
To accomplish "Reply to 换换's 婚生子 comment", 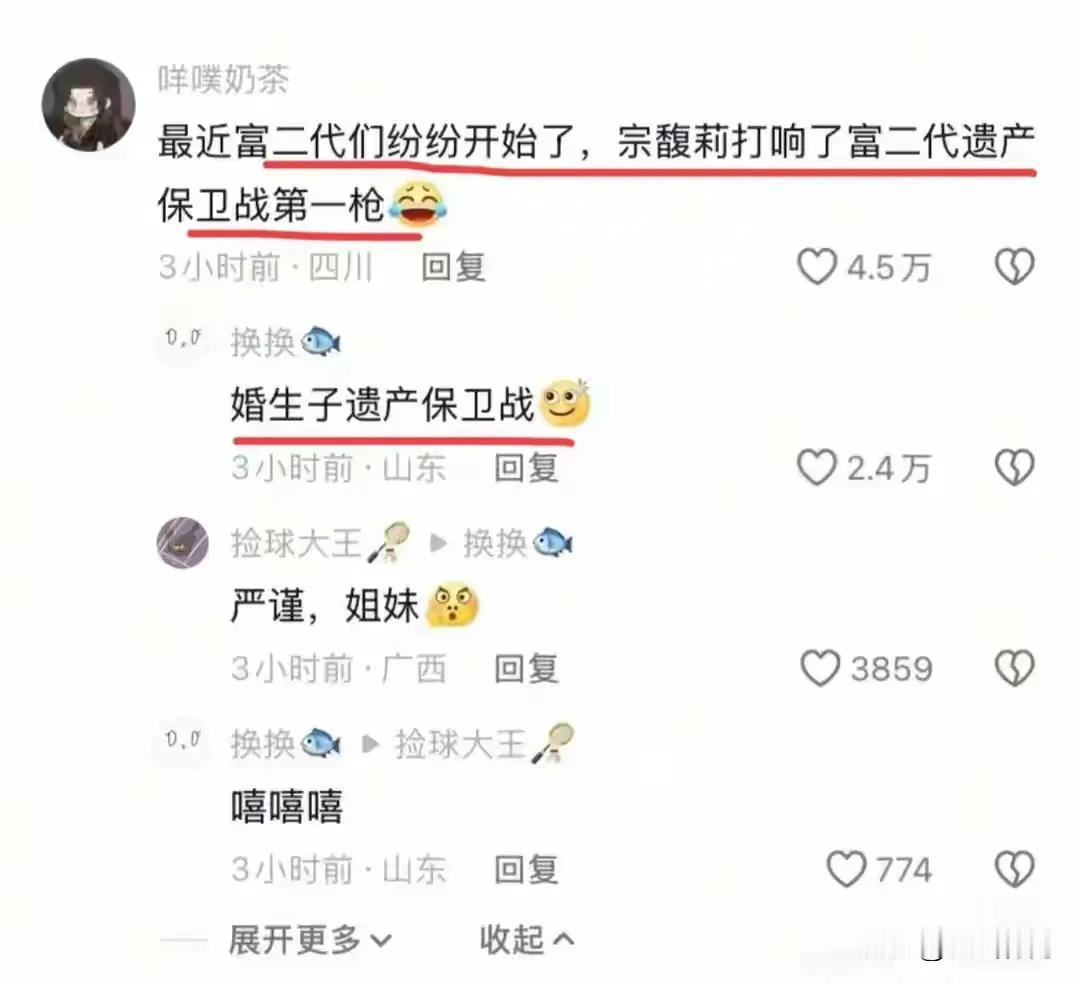I will tap(527, 468).
